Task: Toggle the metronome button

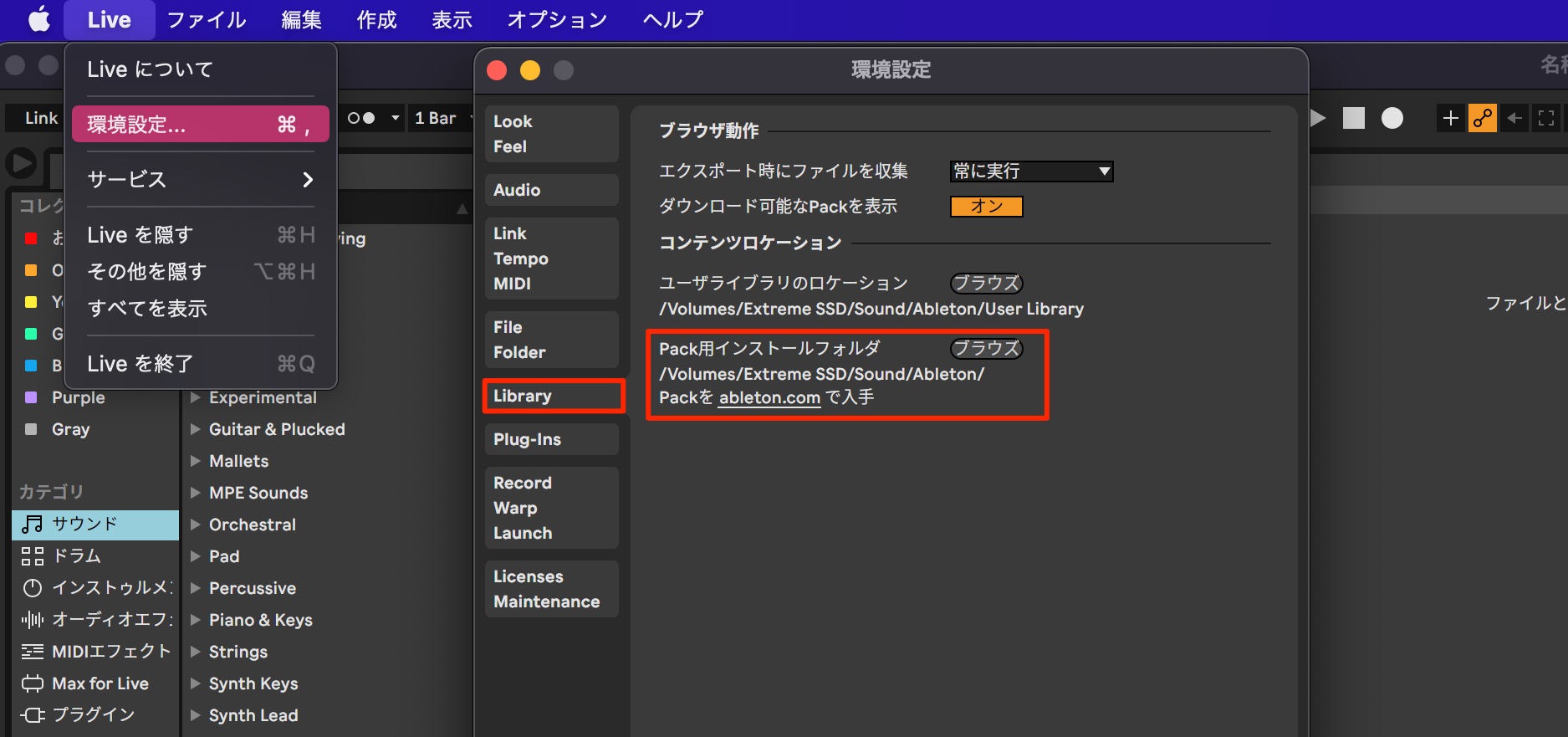Action: pos(361,118)
